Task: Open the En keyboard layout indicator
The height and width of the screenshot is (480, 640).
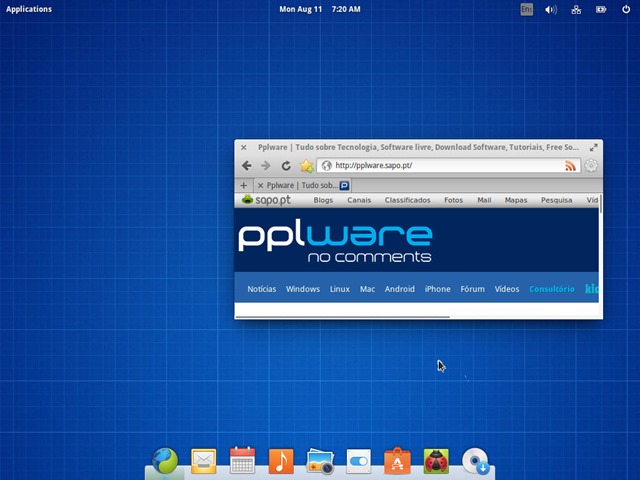Action: tap(527, 9)
